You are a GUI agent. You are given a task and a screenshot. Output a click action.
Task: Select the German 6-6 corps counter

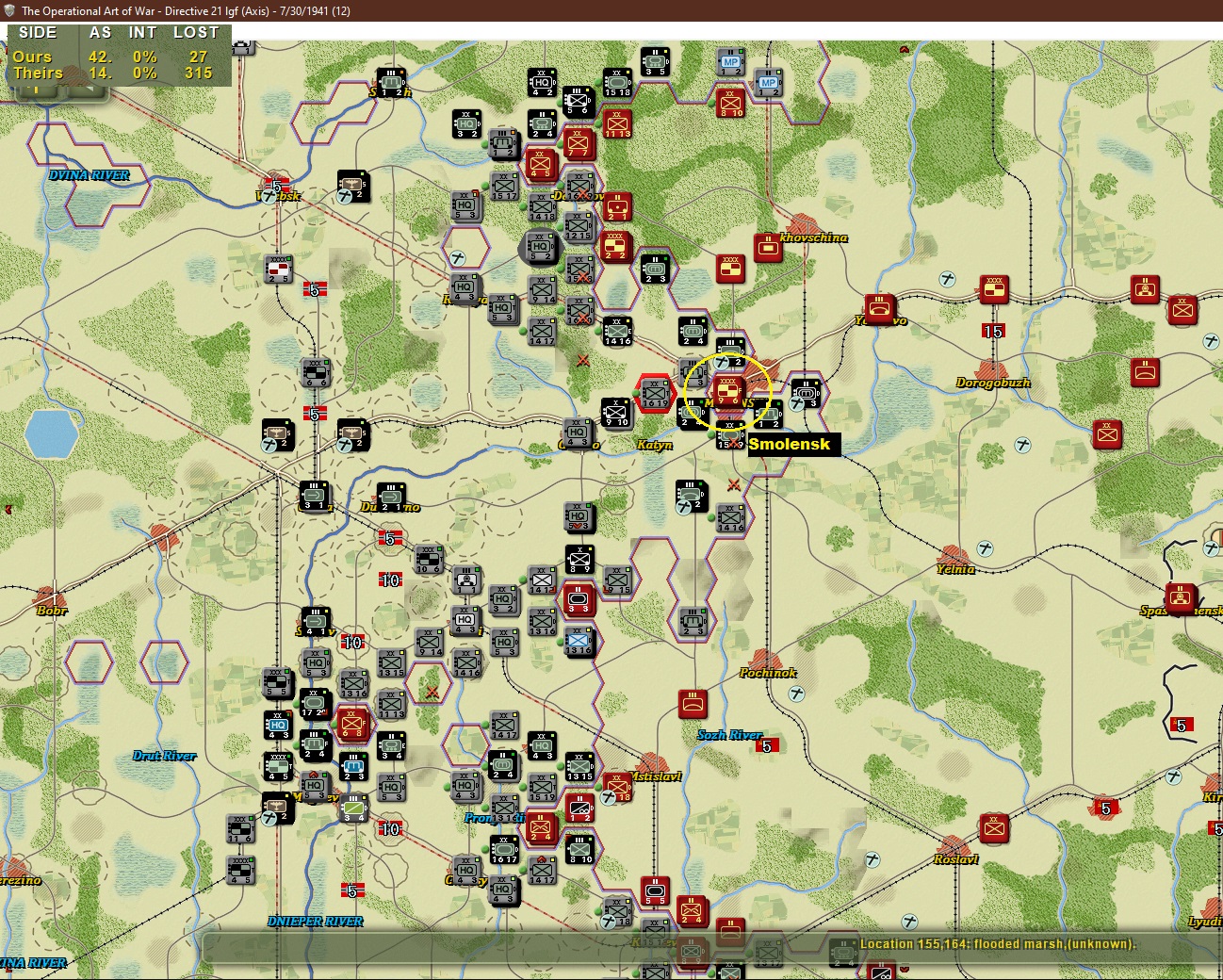[316, 372]
